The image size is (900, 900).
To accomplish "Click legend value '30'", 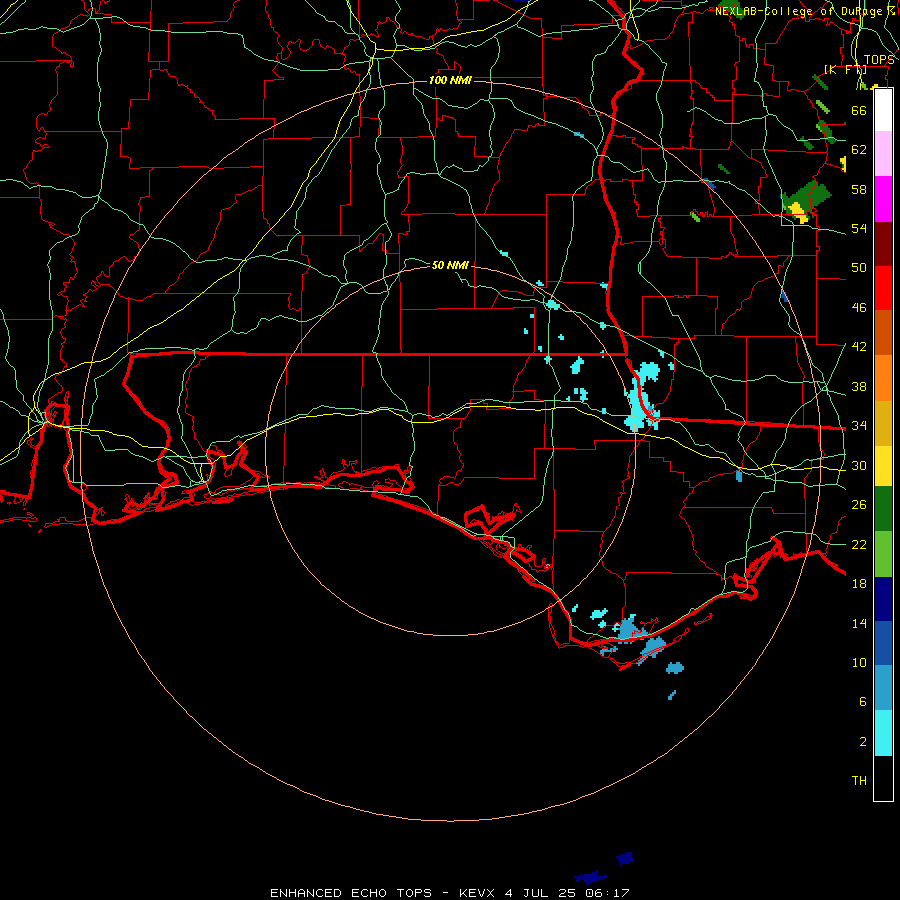I will pyautogui.click(x=859, y=465).
